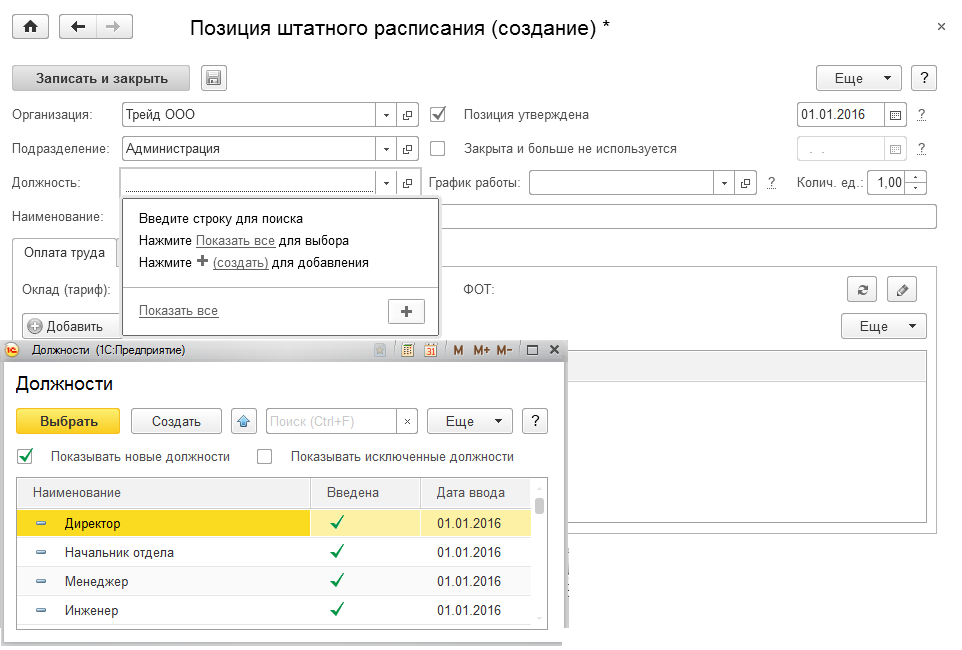Enable Закрыта и больше не используется checkbox
Screen dimensions: 962x650
click(x=437, y=149)
